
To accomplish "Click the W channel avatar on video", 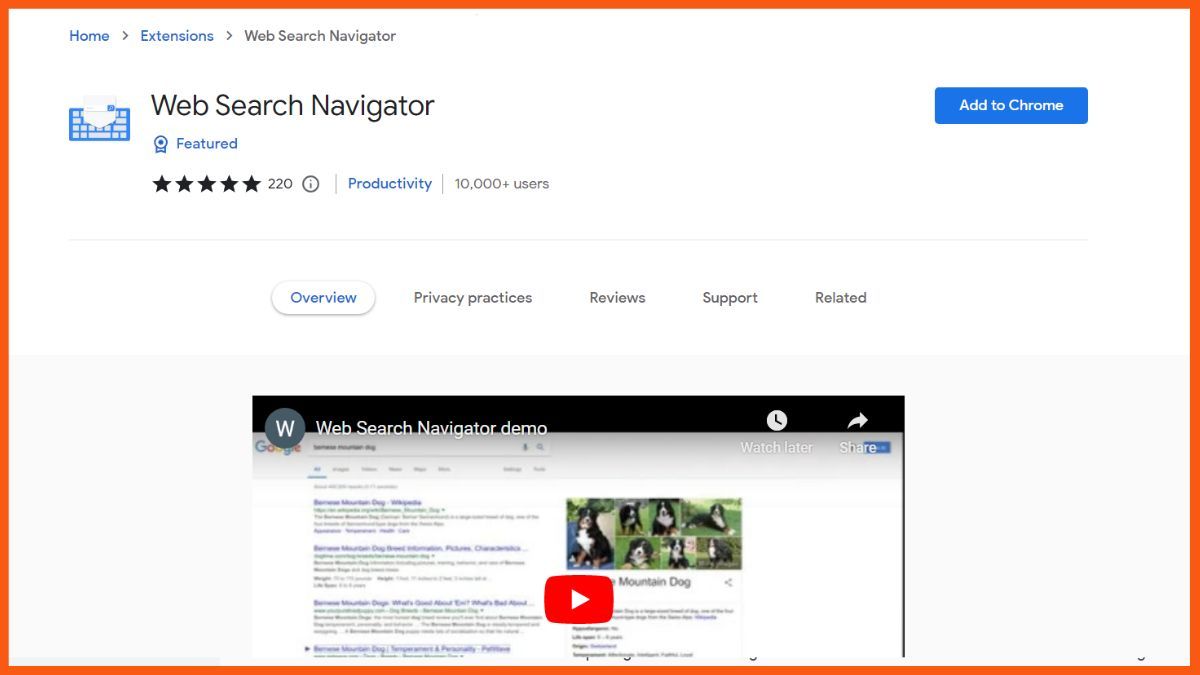I will coord(285,429).
